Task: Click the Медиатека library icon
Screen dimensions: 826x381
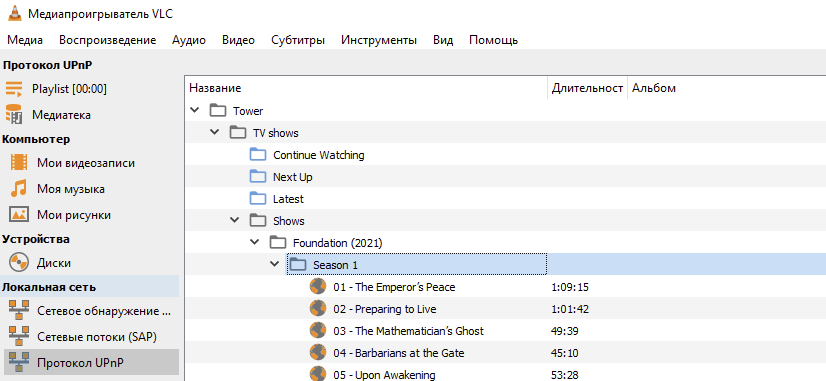Action: 14,114
